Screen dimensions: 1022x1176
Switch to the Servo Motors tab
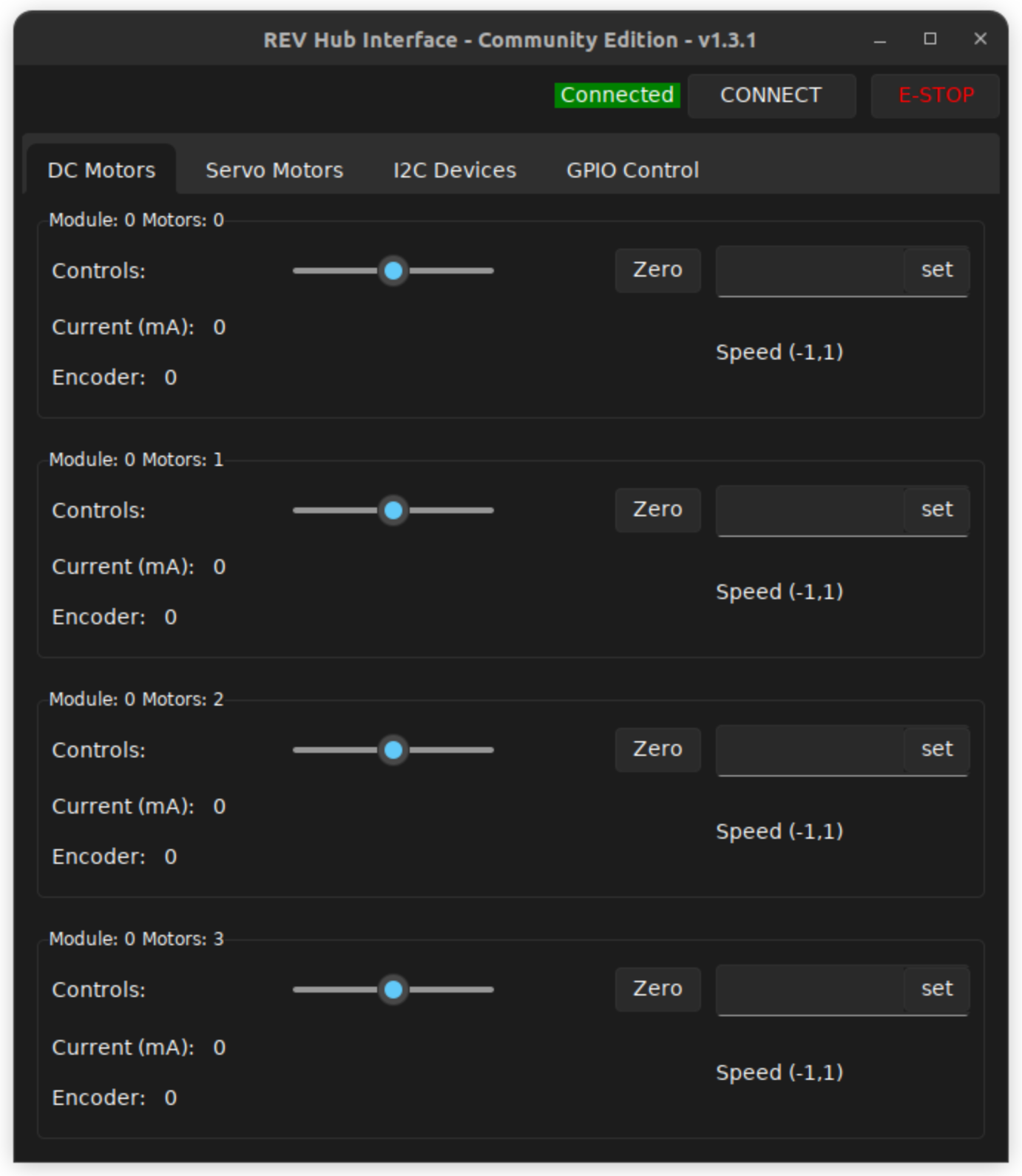click(274, 170)
